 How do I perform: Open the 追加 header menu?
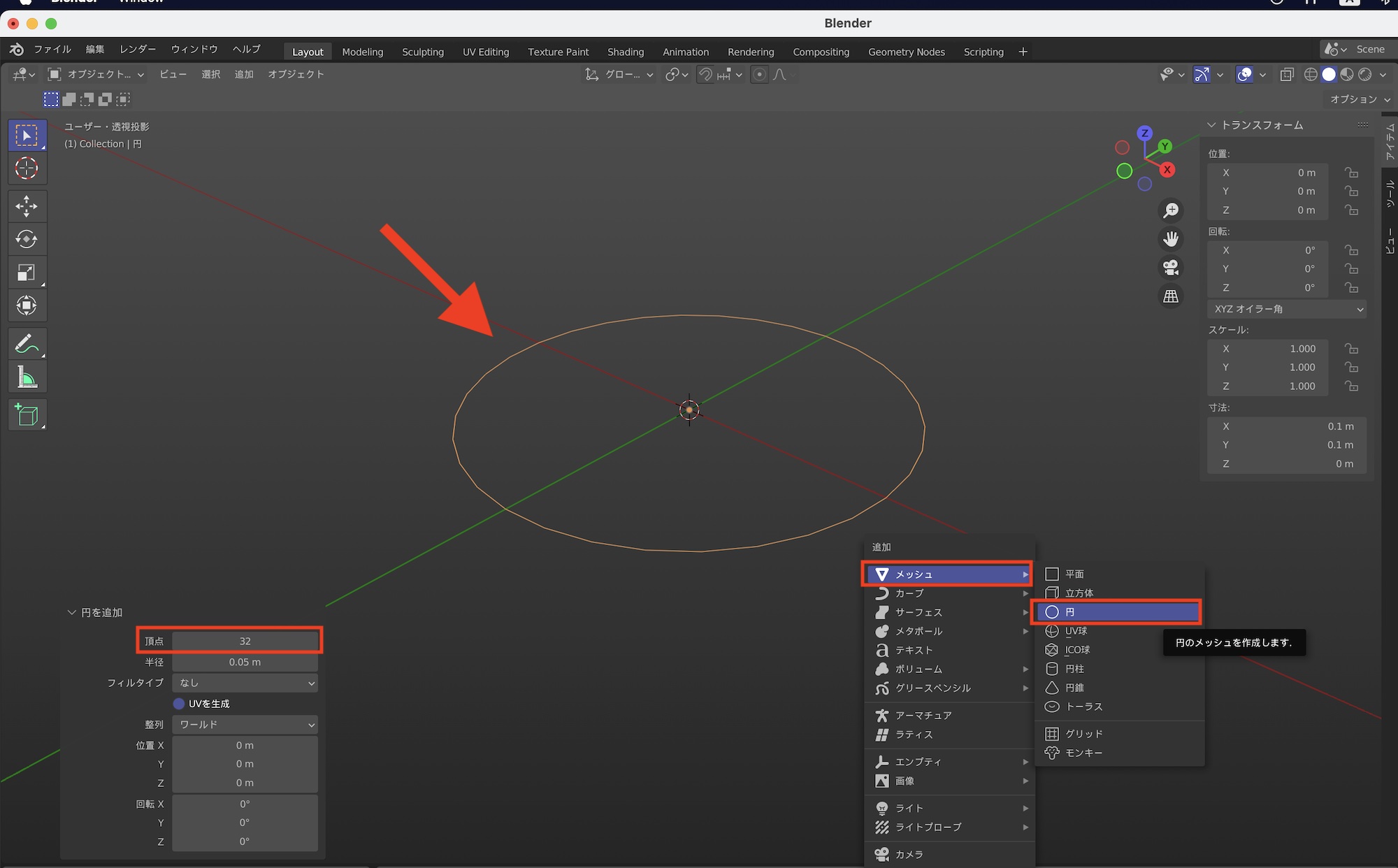pyautogui.click(x=243, y=74)
